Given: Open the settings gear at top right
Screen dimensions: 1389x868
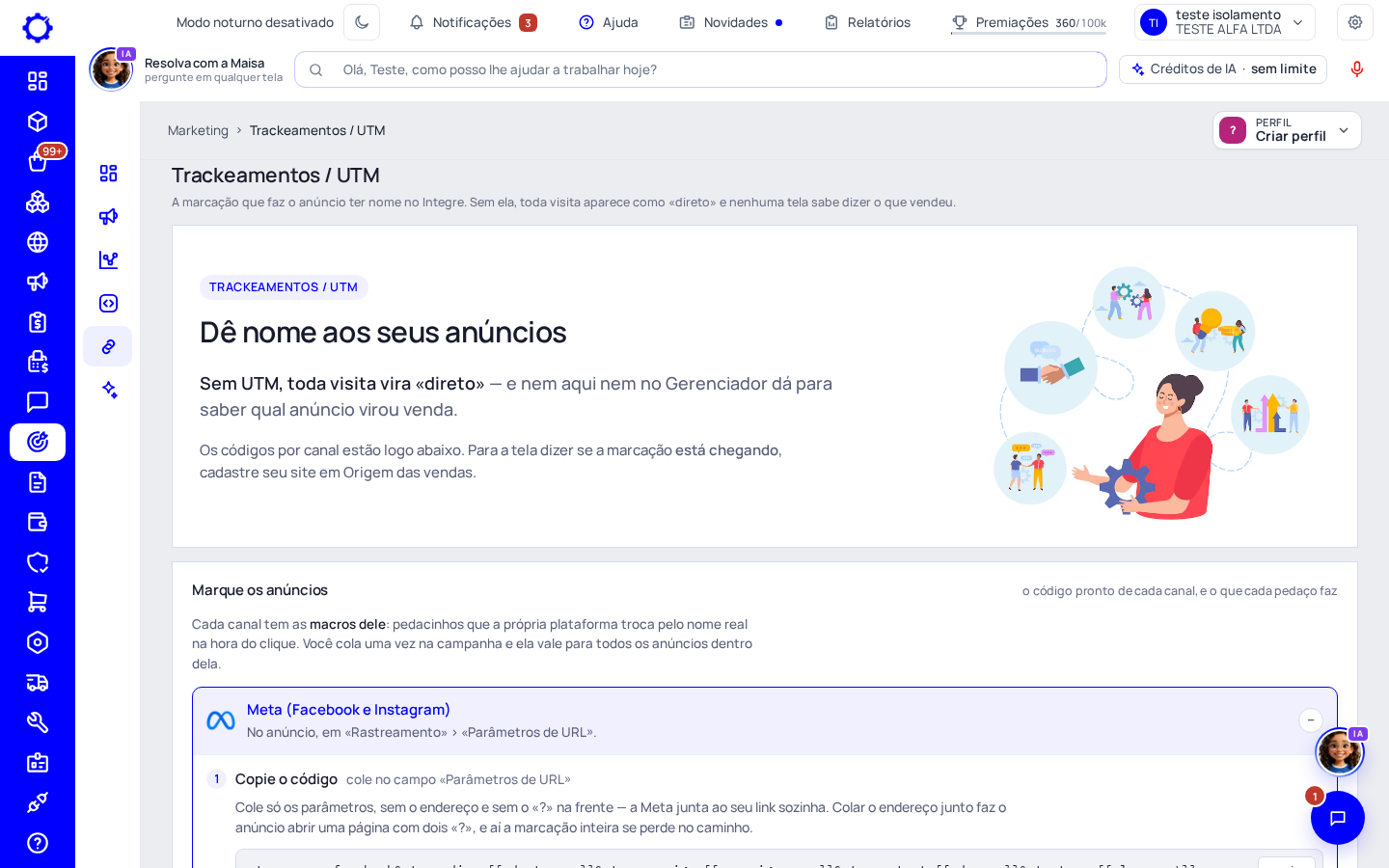Looking at the screenshot, I should click(1355, 22).
